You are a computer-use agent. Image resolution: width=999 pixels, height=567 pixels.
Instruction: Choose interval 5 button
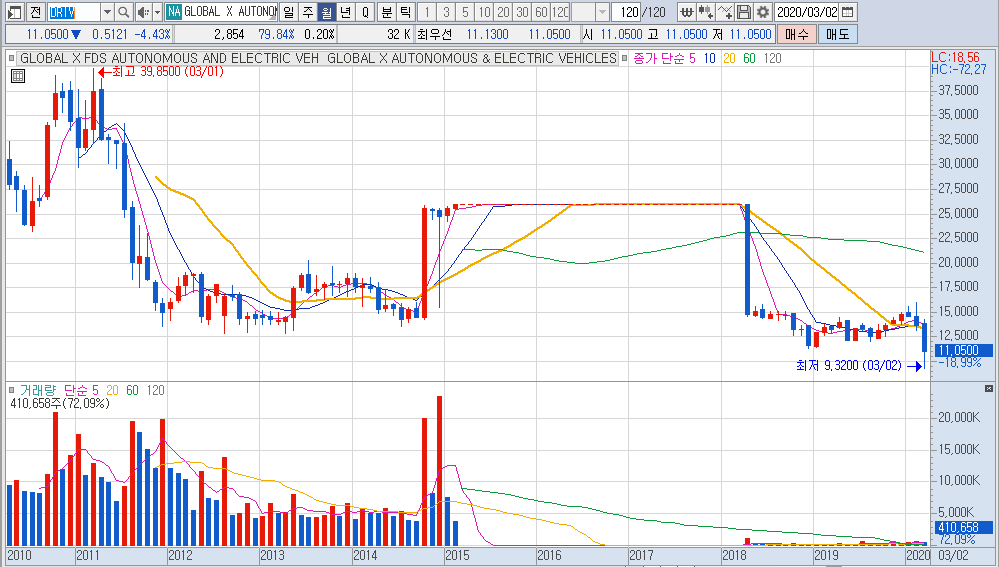tap(465, 11)
